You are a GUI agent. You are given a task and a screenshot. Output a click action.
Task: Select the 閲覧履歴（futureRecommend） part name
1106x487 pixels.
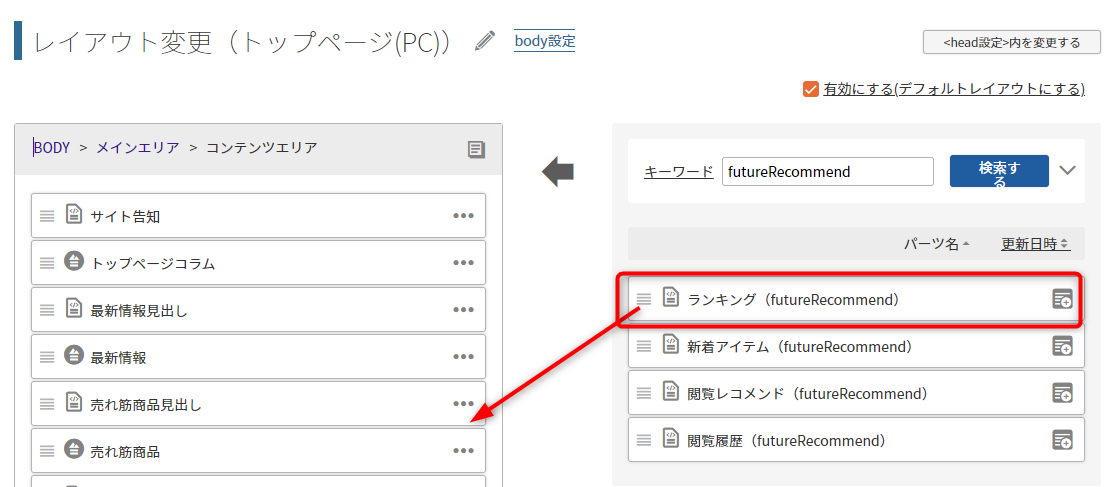point(790,440)
